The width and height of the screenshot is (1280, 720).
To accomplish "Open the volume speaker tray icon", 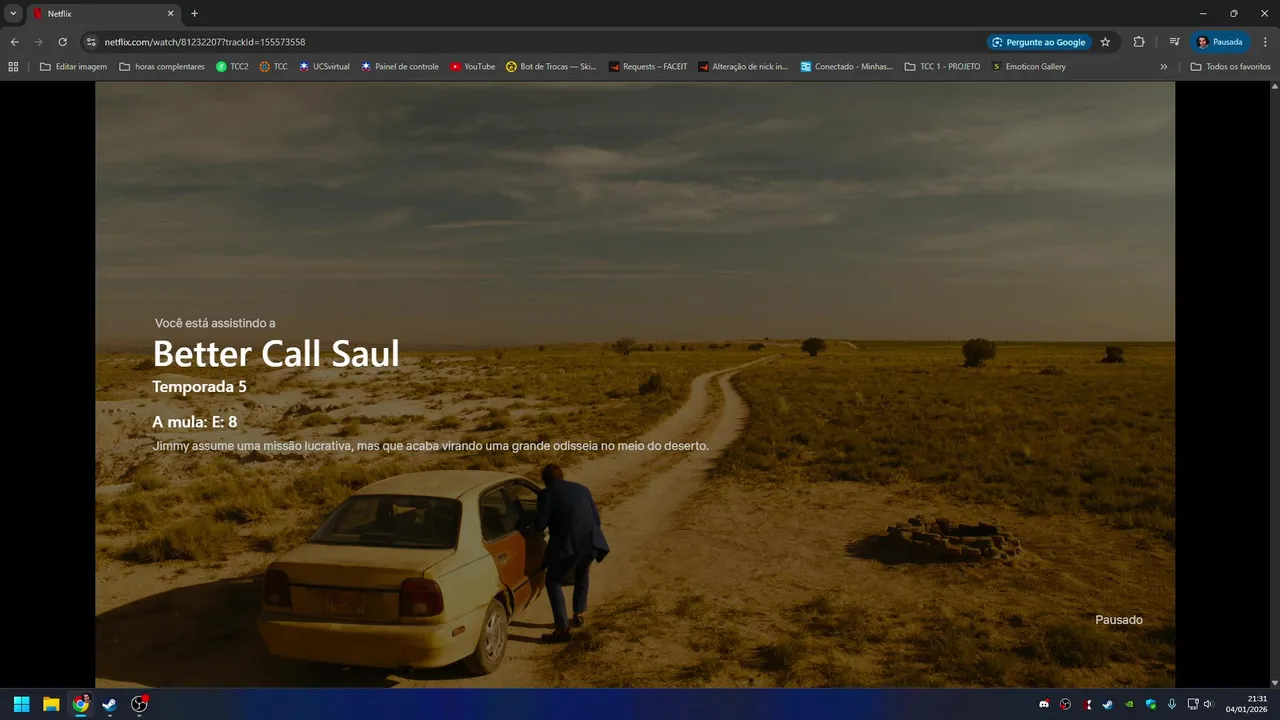I will coord(1208,704).
